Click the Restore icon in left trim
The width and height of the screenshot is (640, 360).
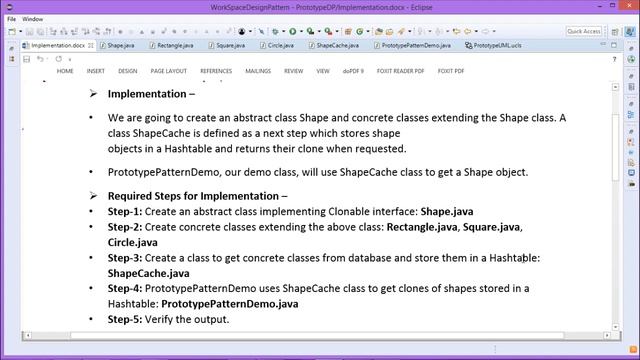(x=11, y=49)
